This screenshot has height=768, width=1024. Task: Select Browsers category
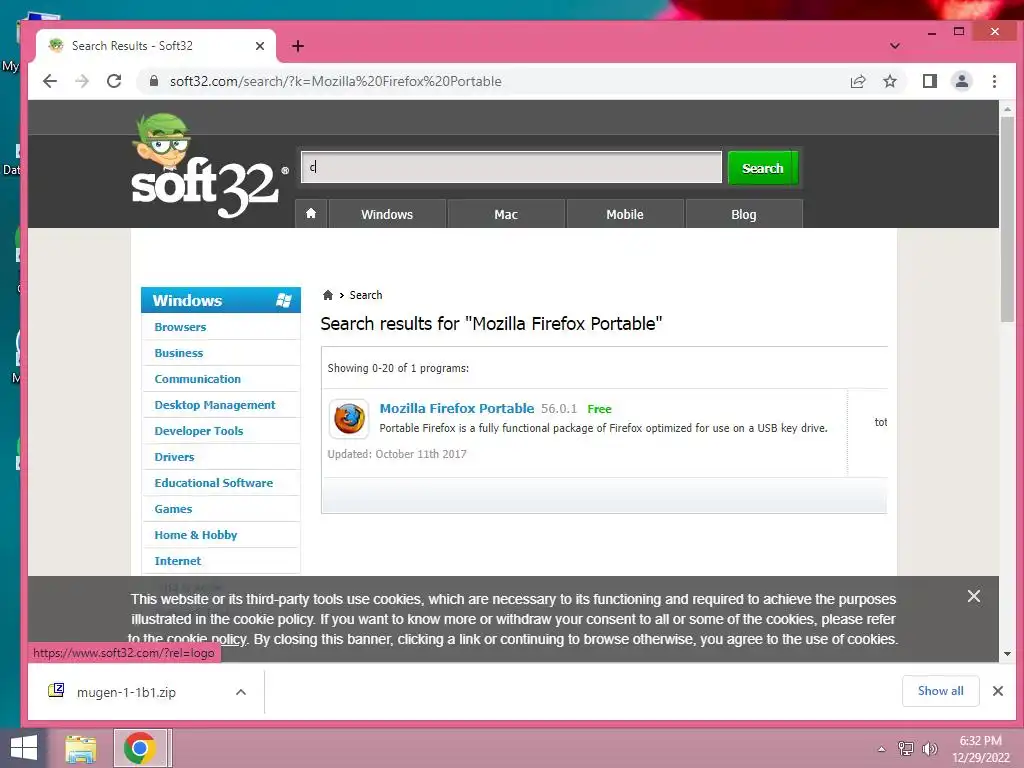[x=180, y=327]
